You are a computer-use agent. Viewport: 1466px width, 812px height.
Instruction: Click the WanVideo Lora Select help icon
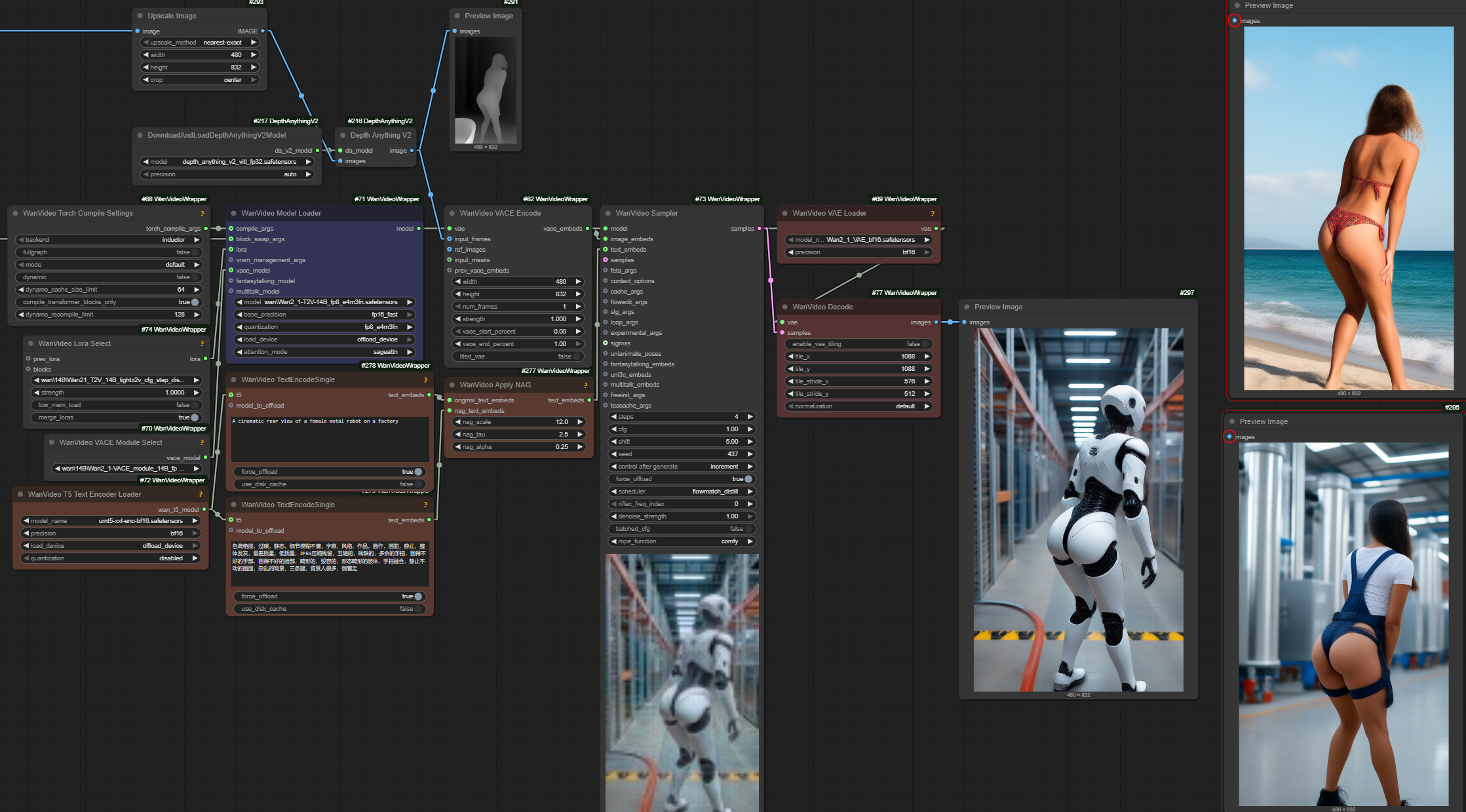(x=202, y=343)
